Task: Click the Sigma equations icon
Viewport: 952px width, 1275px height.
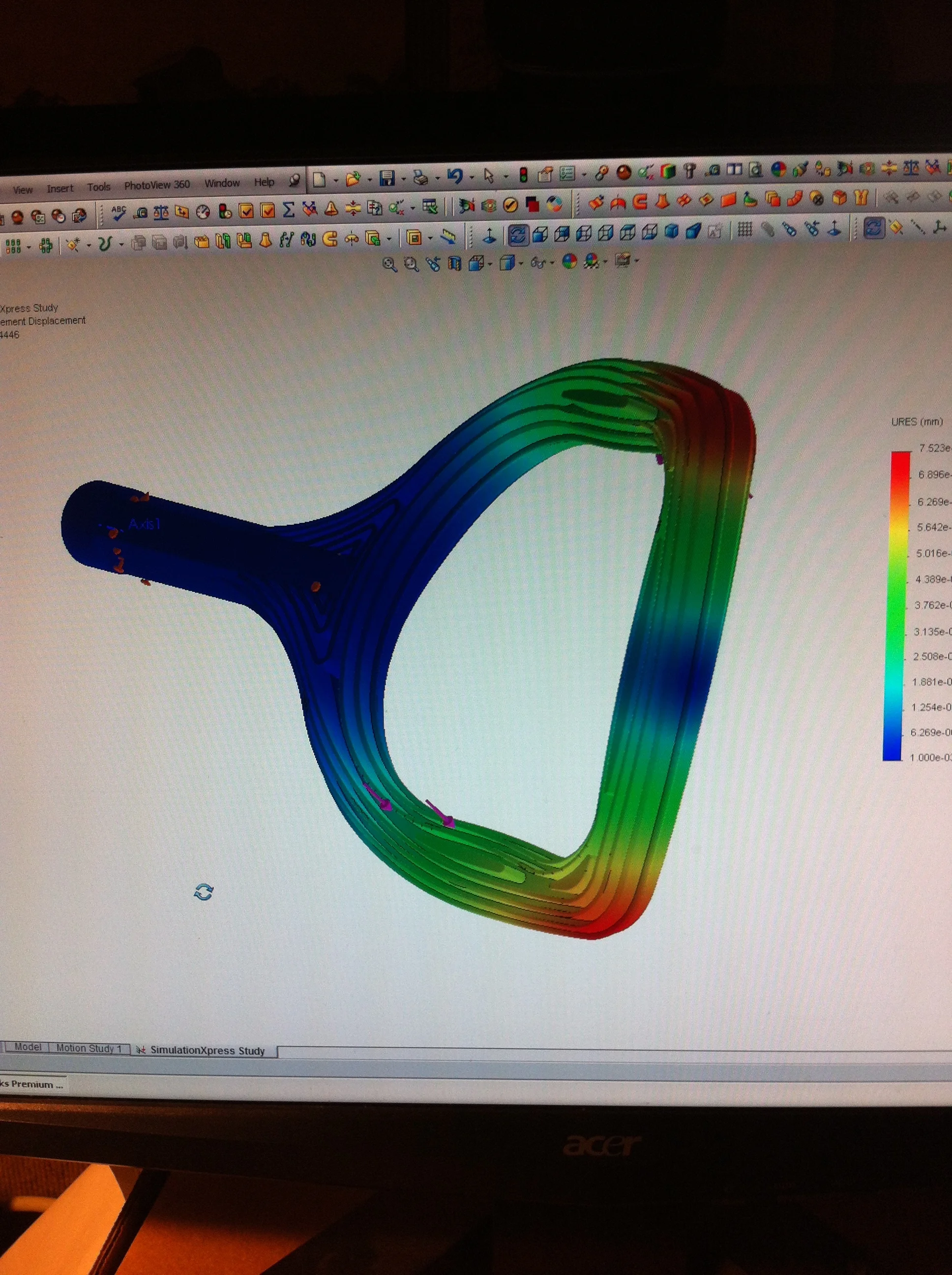Action: tap(289, 210)
